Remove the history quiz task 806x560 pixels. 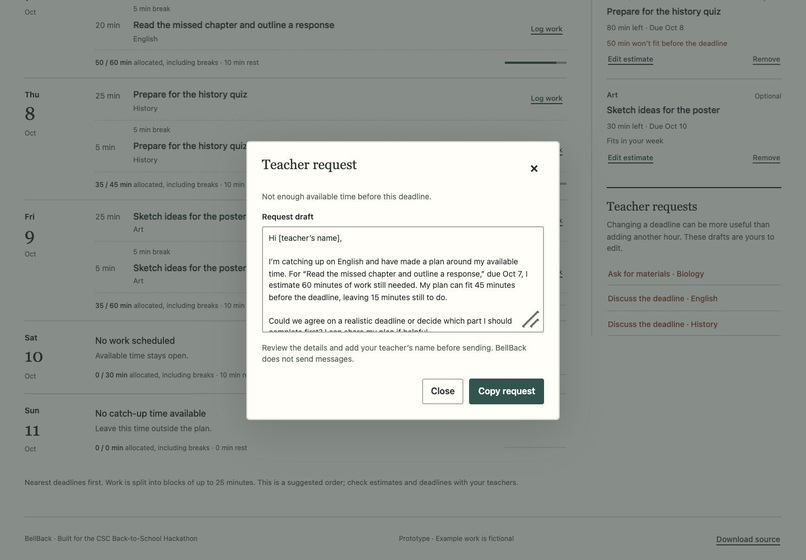766,59
